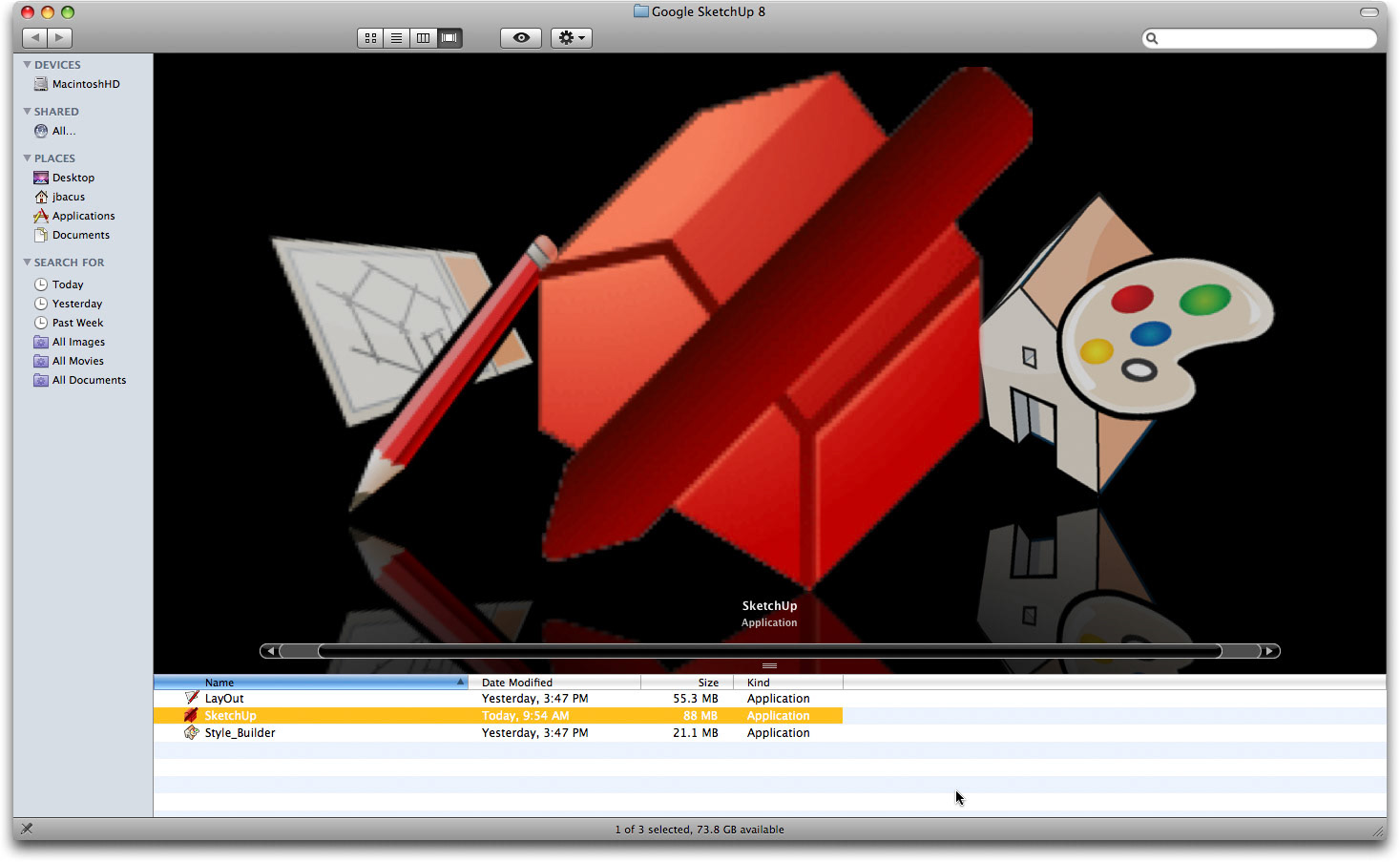Click the Cover Flow resize grip
This screenshot has height=862, width=1400.
(x=769, y=665)
